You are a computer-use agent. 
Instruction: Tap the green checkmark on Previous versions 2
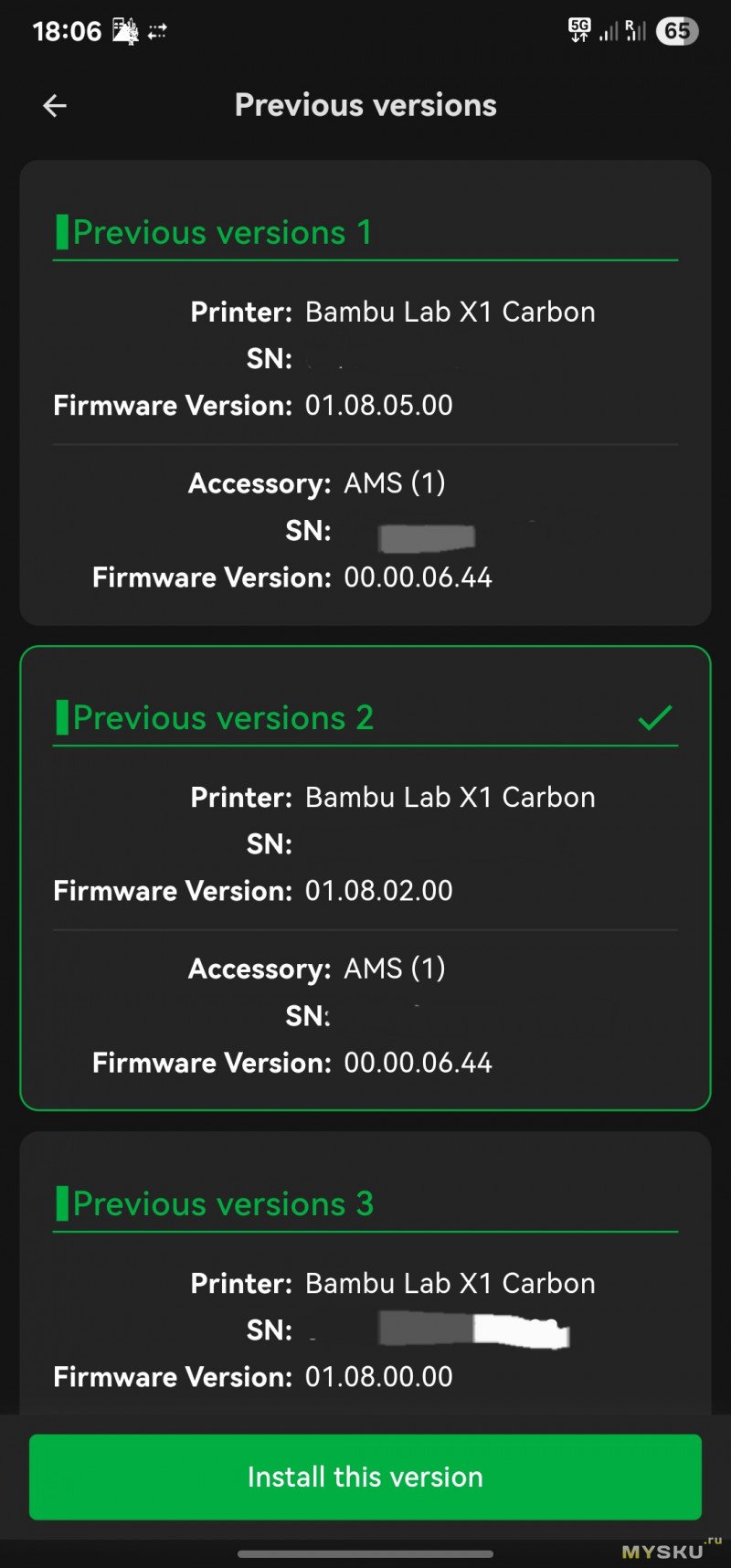click(x=655, y=718)
